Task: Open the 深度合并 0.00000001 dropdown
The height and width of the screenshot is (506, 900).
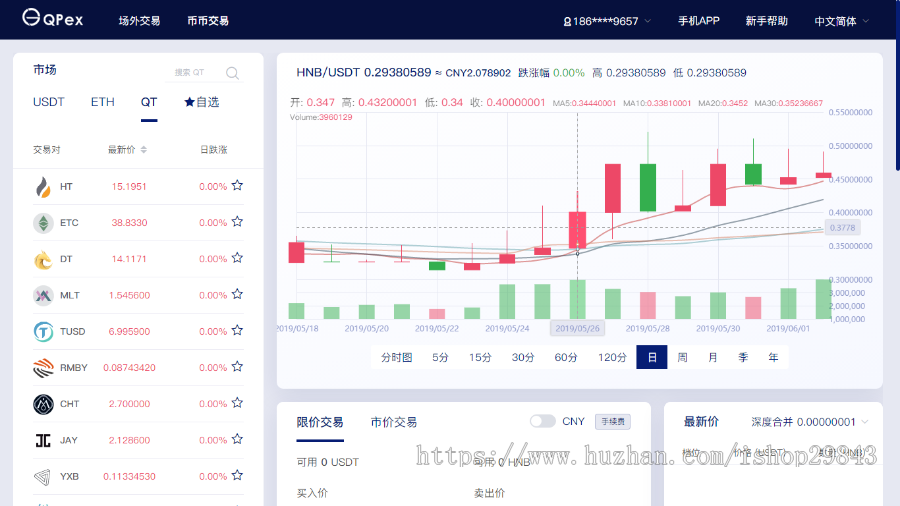Action: click(x=809, y=422)
